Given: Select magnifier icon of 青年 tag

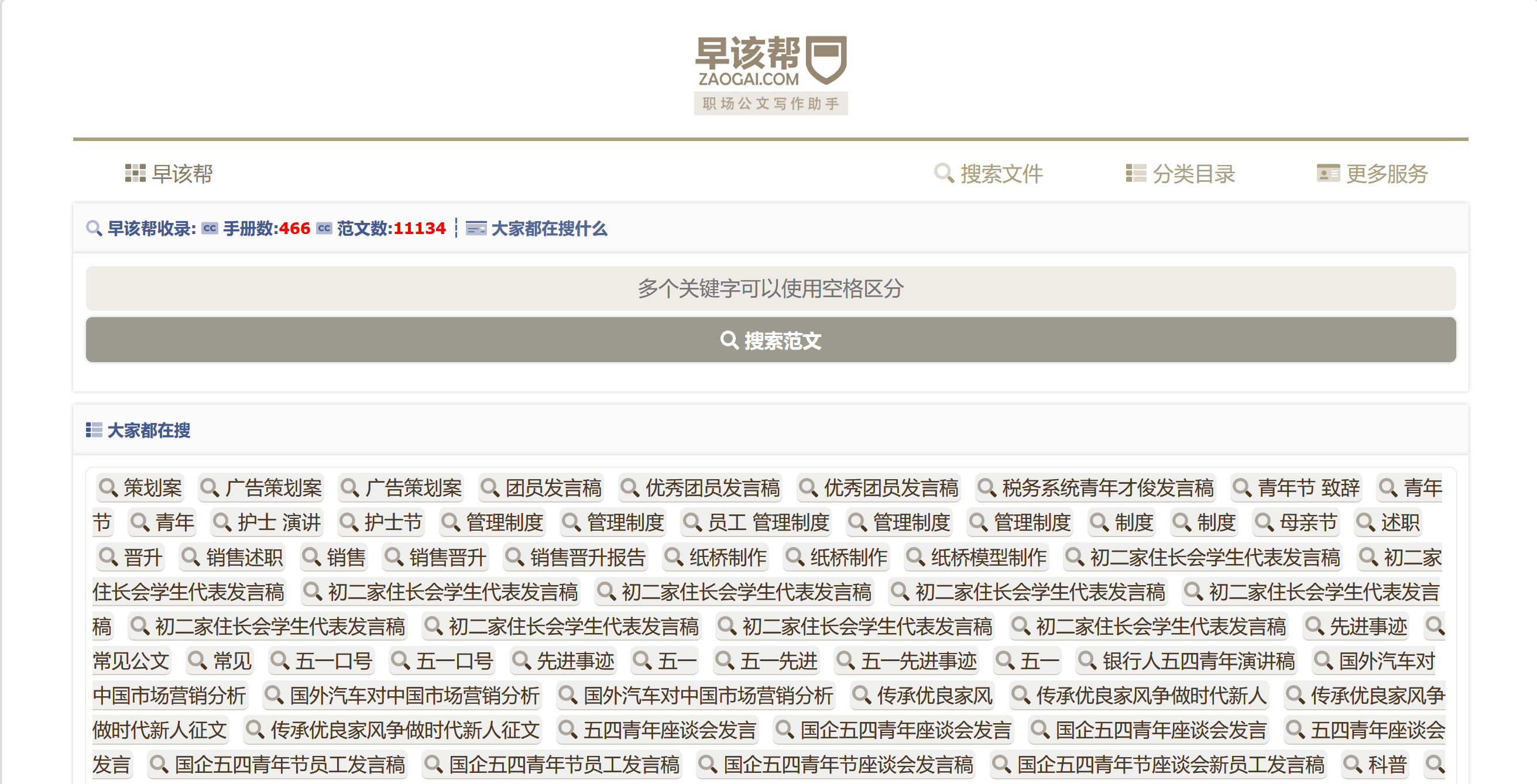Looking at the screenshot, I should coord(140,522).
